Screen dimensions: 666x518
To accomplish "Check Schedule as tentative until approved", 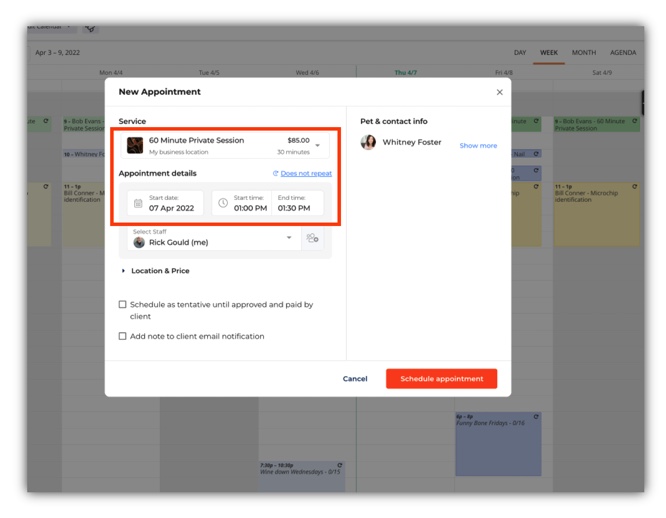I will point(122,304).
